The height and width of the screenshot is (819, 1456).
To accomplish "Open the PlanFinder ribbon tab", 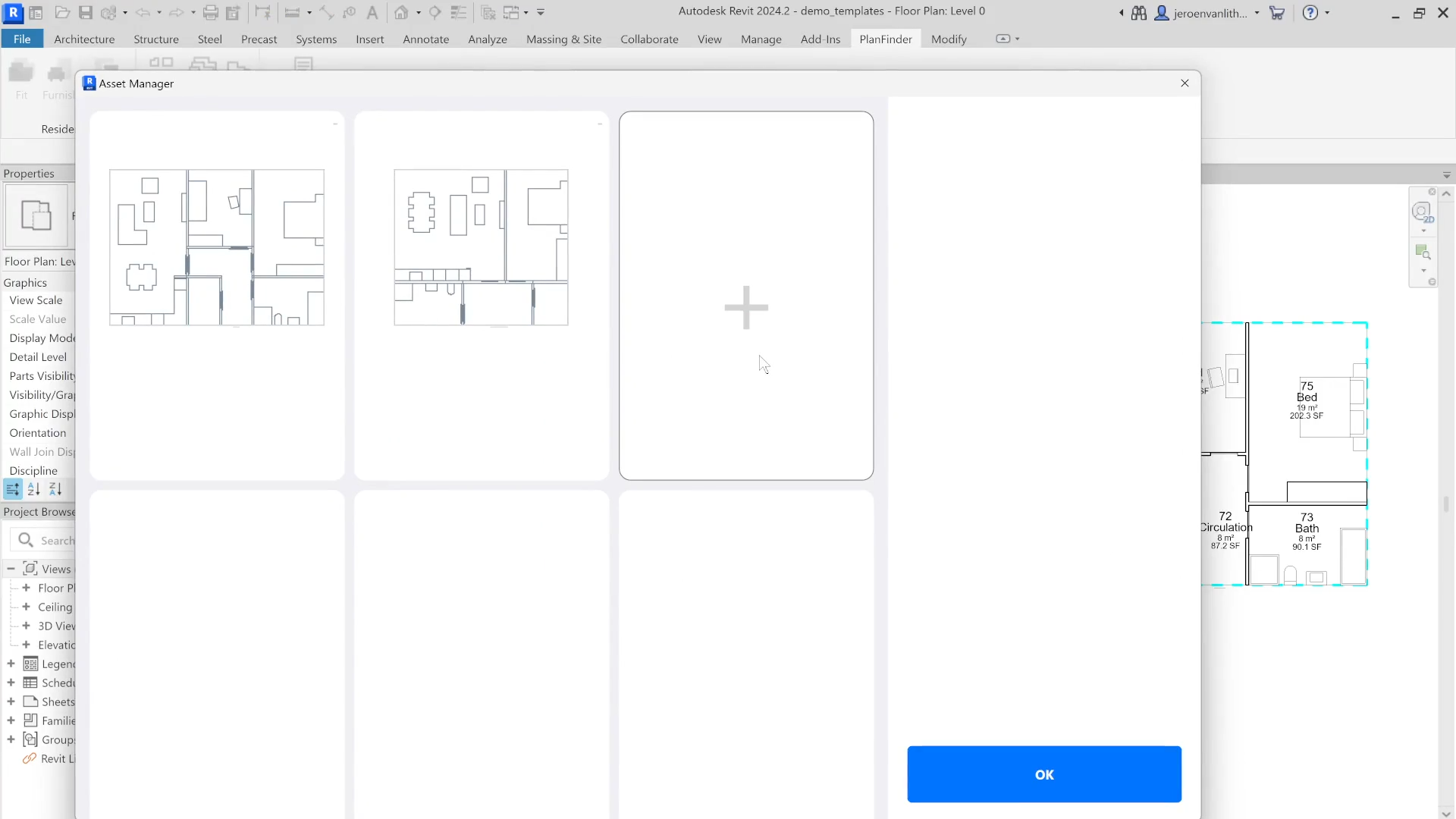I will tap(885, 39).
